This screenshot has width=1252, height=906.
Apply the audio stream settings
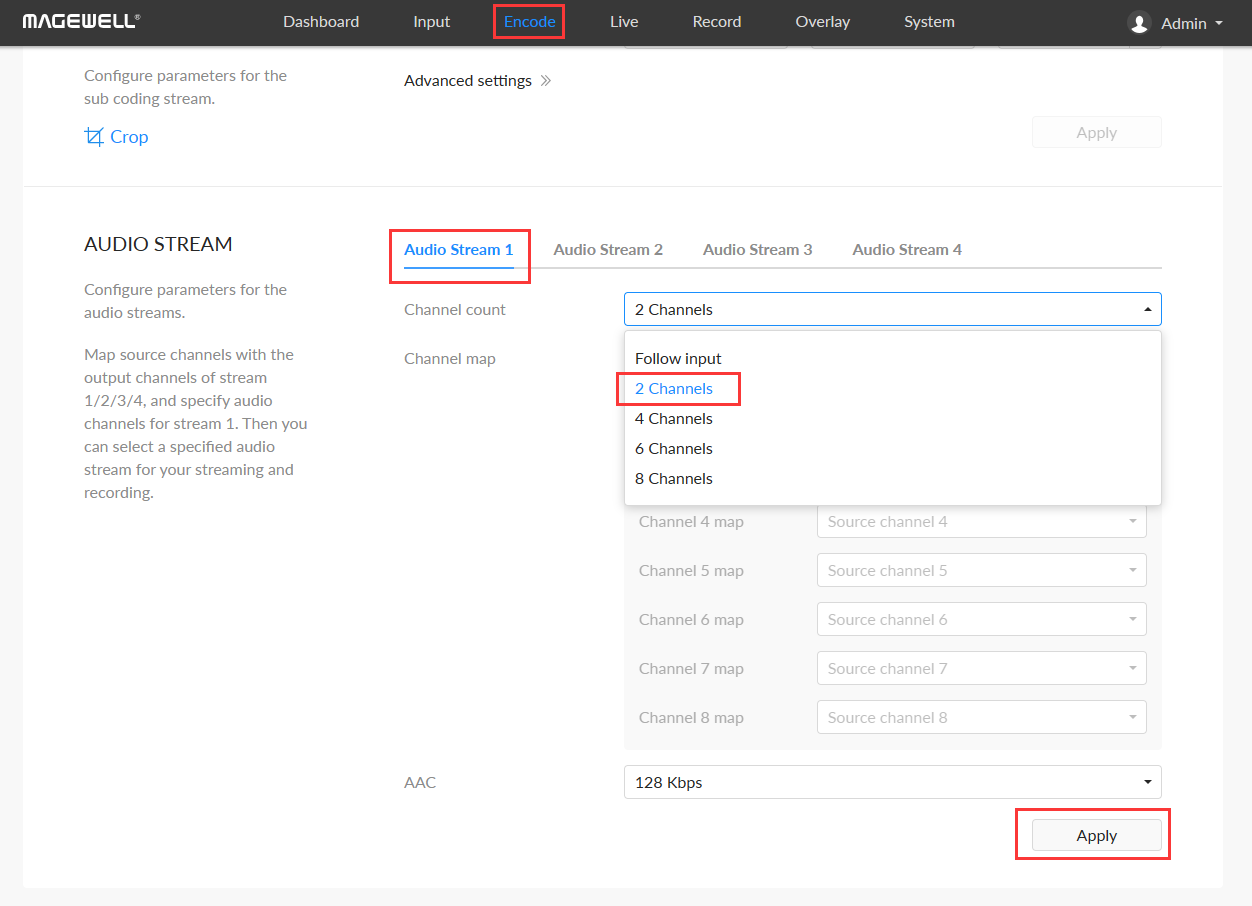pos(1095,835)
